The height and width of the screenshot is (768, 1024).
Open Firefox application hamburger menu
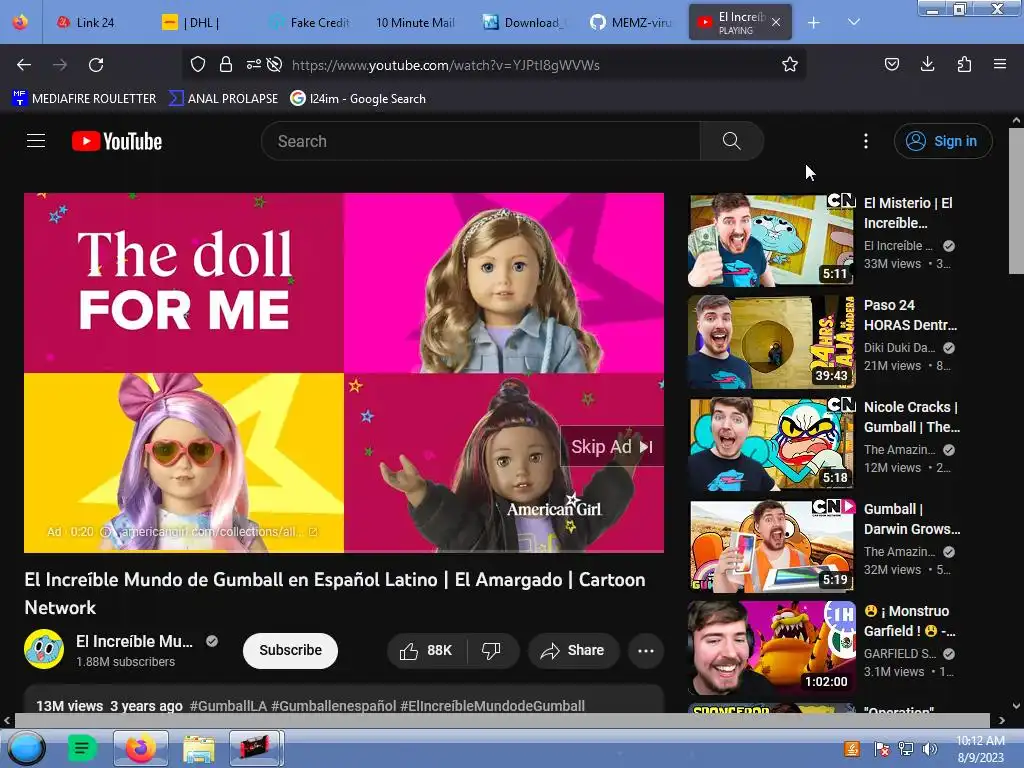[x=1000, y=64]
